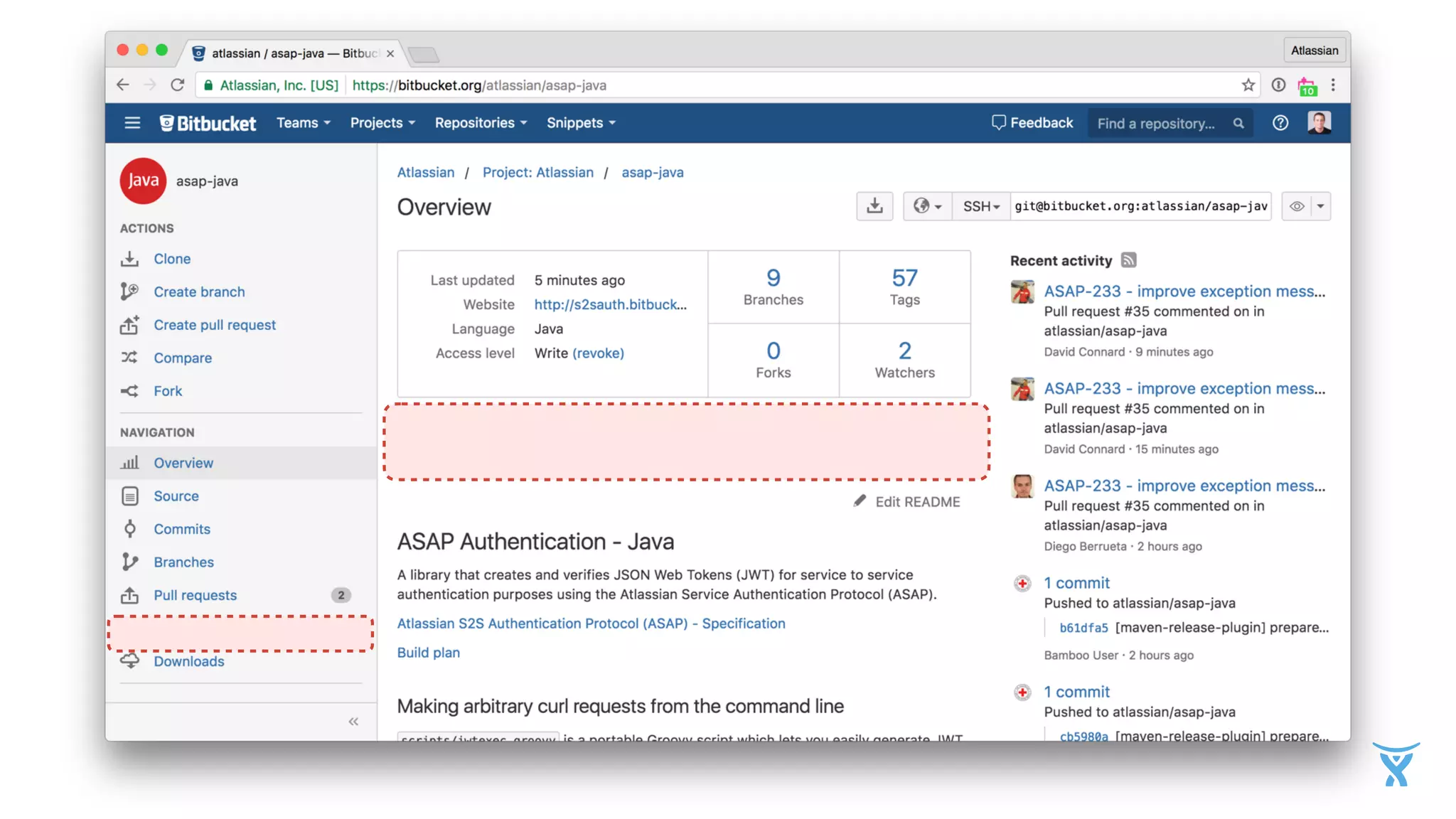Image resolution: width=1456 pixels, height=819 pixels.
Task: Go to Downloads in navigation
Action: [x=188, y=661]
